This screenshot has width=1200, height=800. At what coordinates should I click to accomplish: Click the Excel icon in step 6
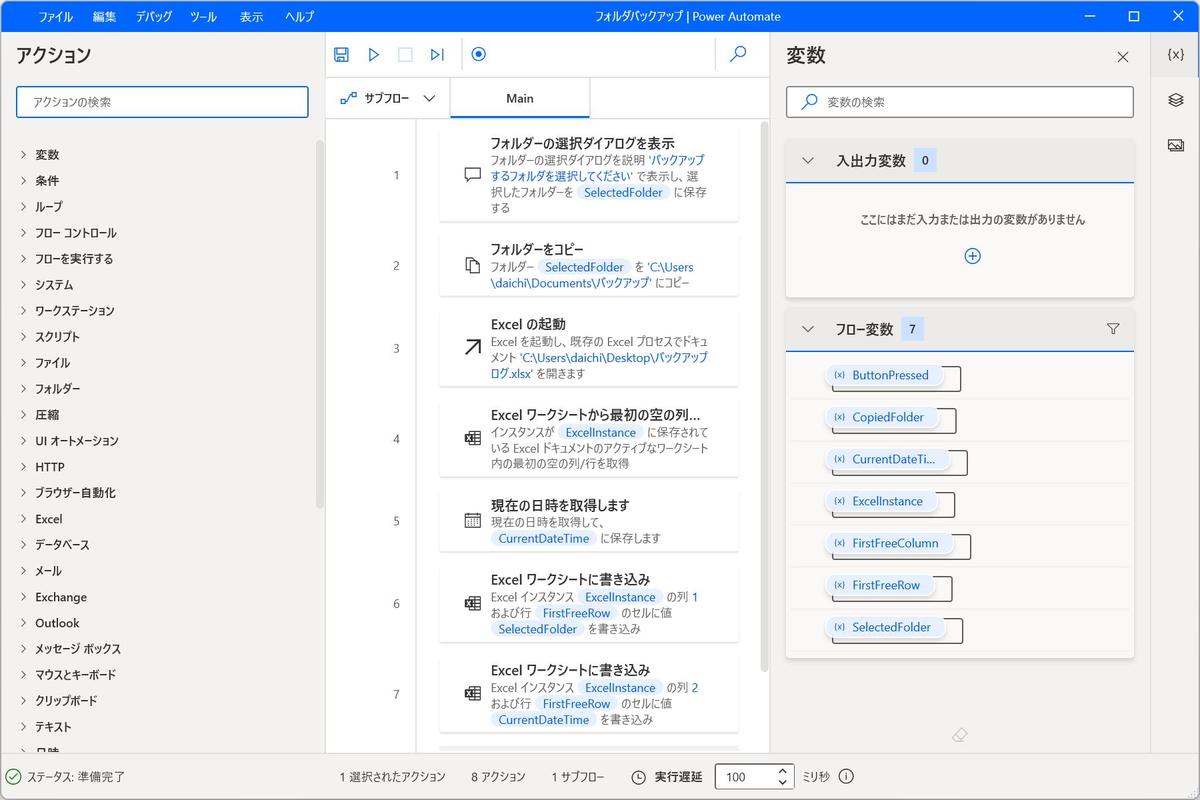[473, 603]
